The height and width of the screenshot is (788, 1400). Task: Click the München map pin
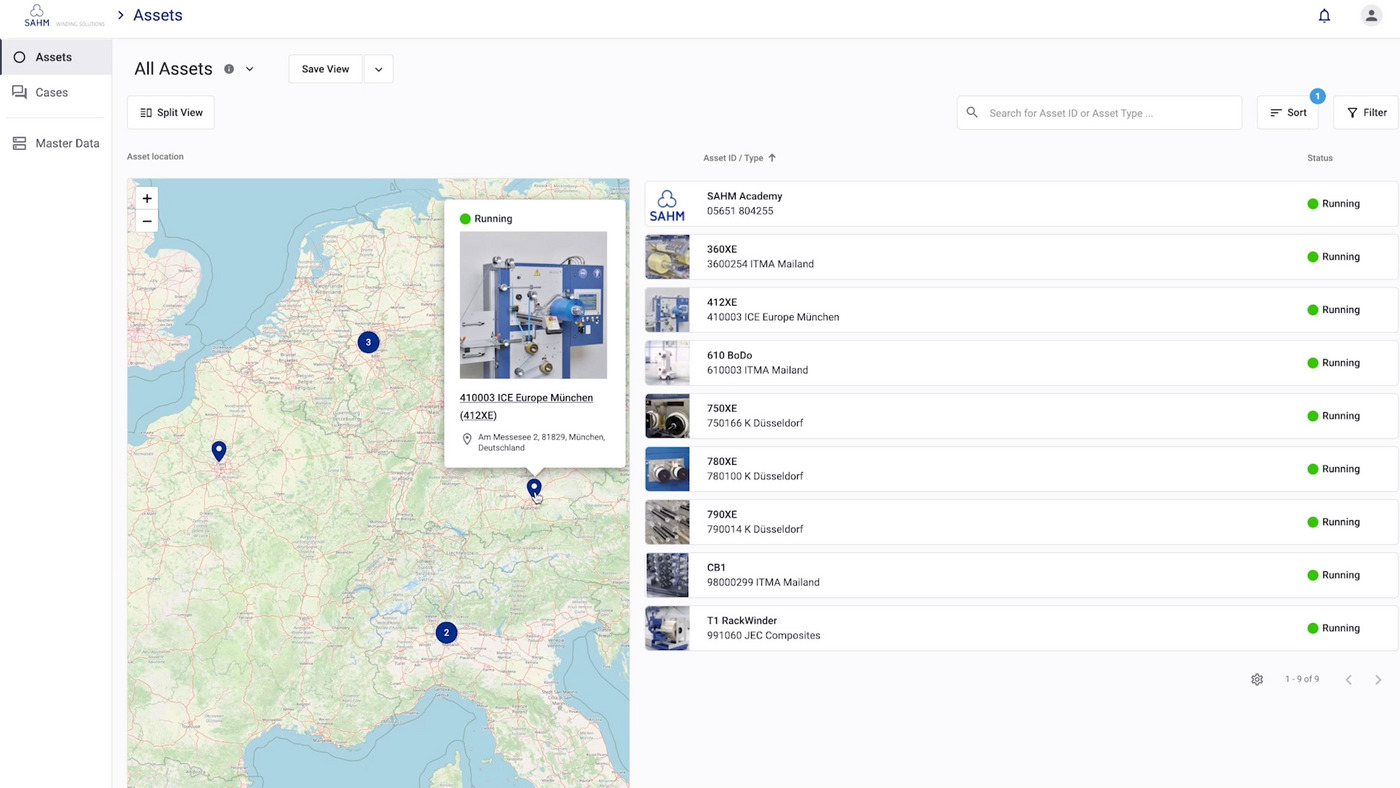point(534,488)
